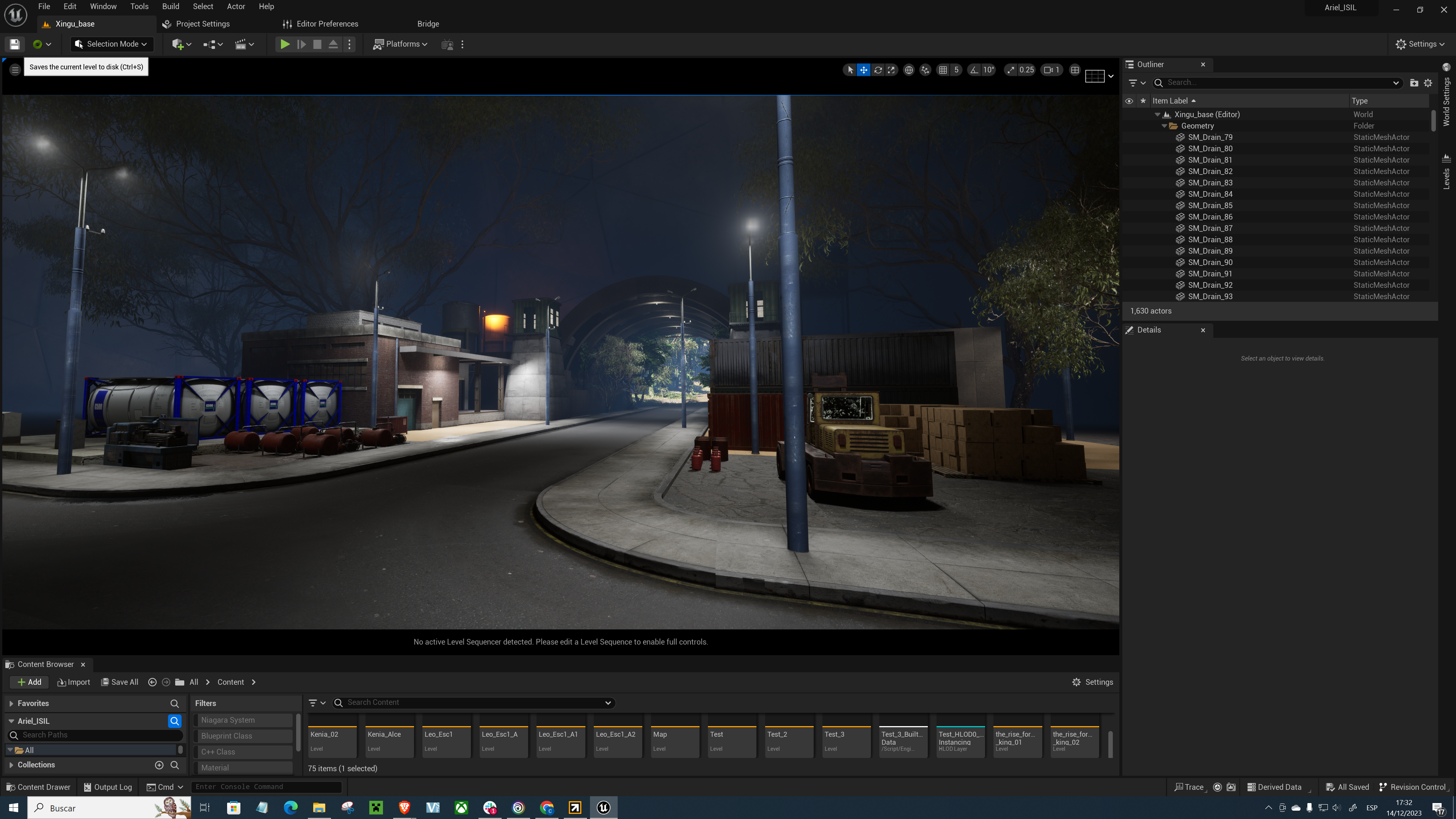Open the viewport options hamburger menu
The width and height of the screenshot is (1456, 819).
tap(15, 69)
